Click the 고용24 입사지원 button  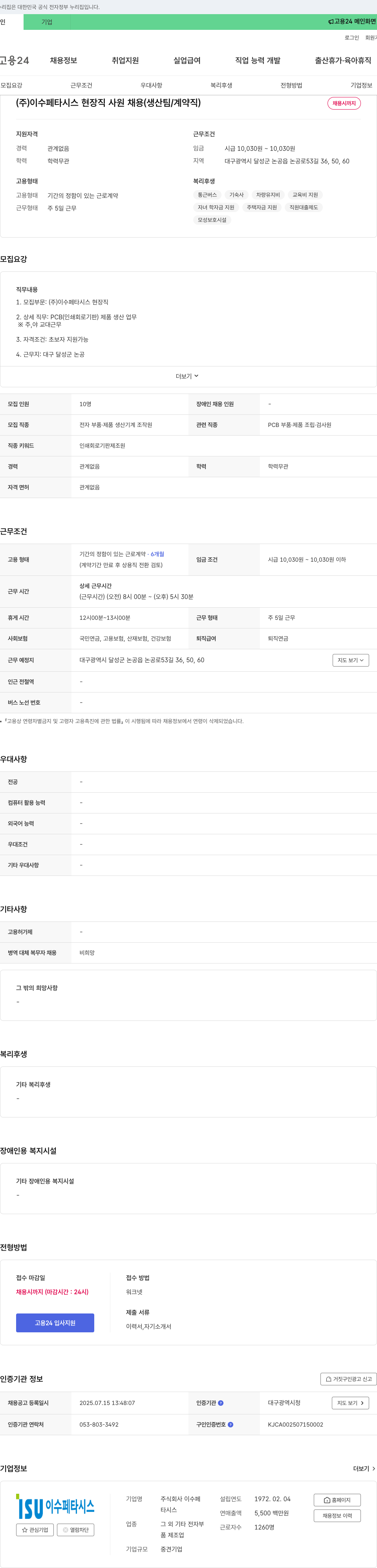pyautogui.click(x=55, y=1323)
